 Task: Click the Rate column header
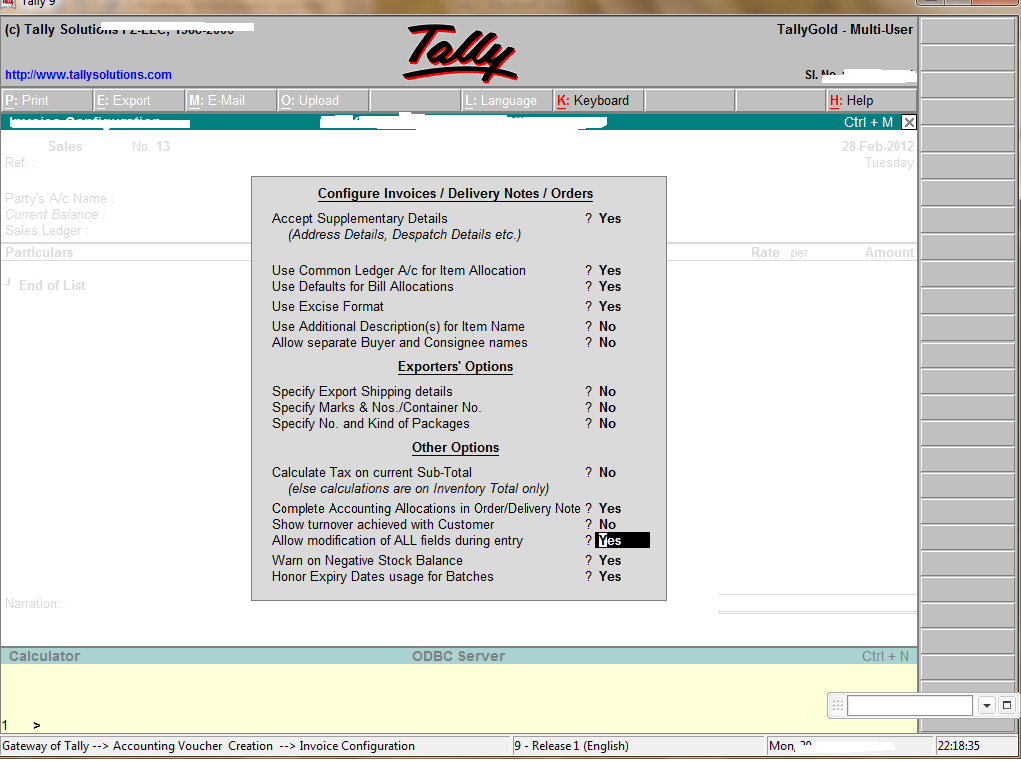click(765, 253)
